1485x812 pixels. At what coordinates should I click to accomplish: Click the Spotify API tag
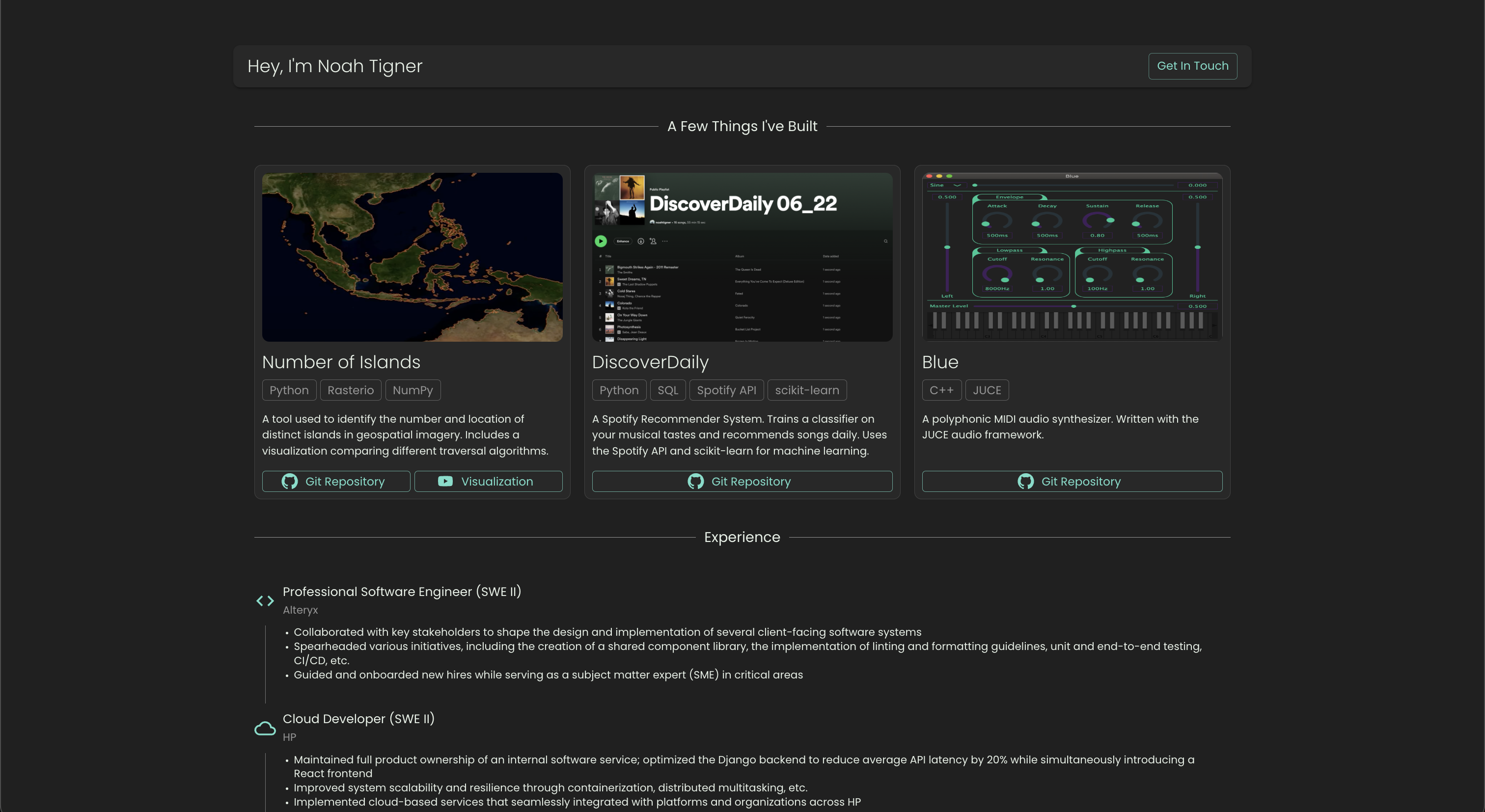tap(726, 390)
